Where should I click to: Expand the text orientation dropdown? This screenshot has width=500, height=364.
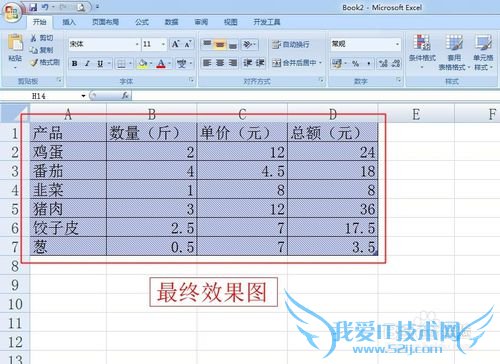(254, 44)
